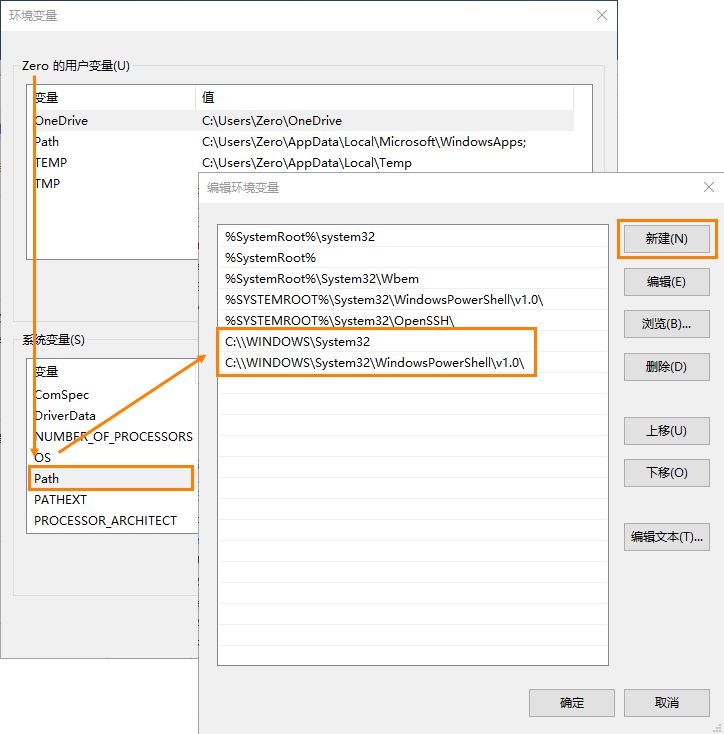Cancel with the 取消 button
This screenshot has width=724, height=734.
pyautogui.click(x=666, y=703)
